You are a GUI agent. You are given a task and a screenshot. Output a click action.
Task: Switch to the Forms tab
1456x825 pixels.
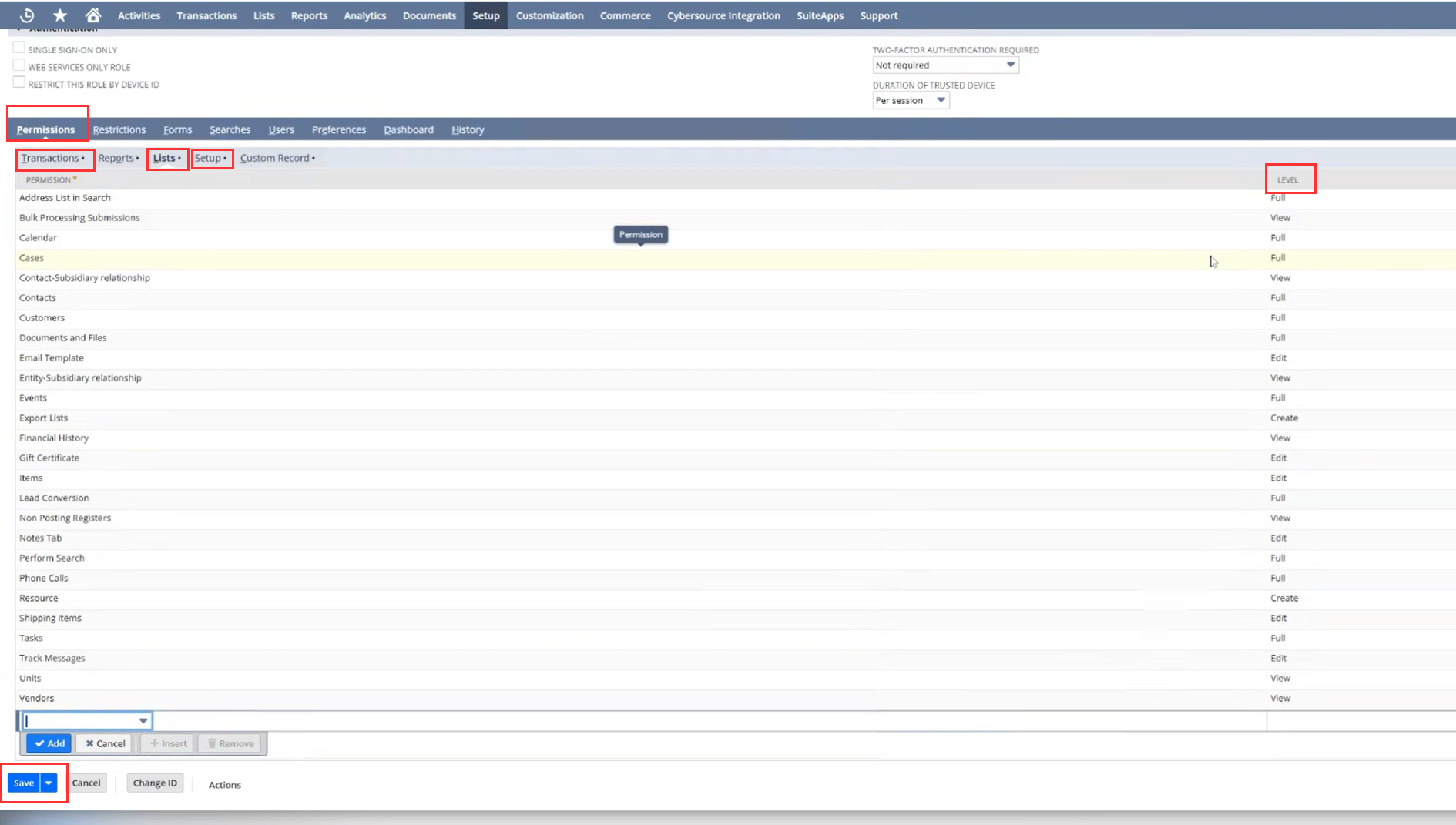177,129
